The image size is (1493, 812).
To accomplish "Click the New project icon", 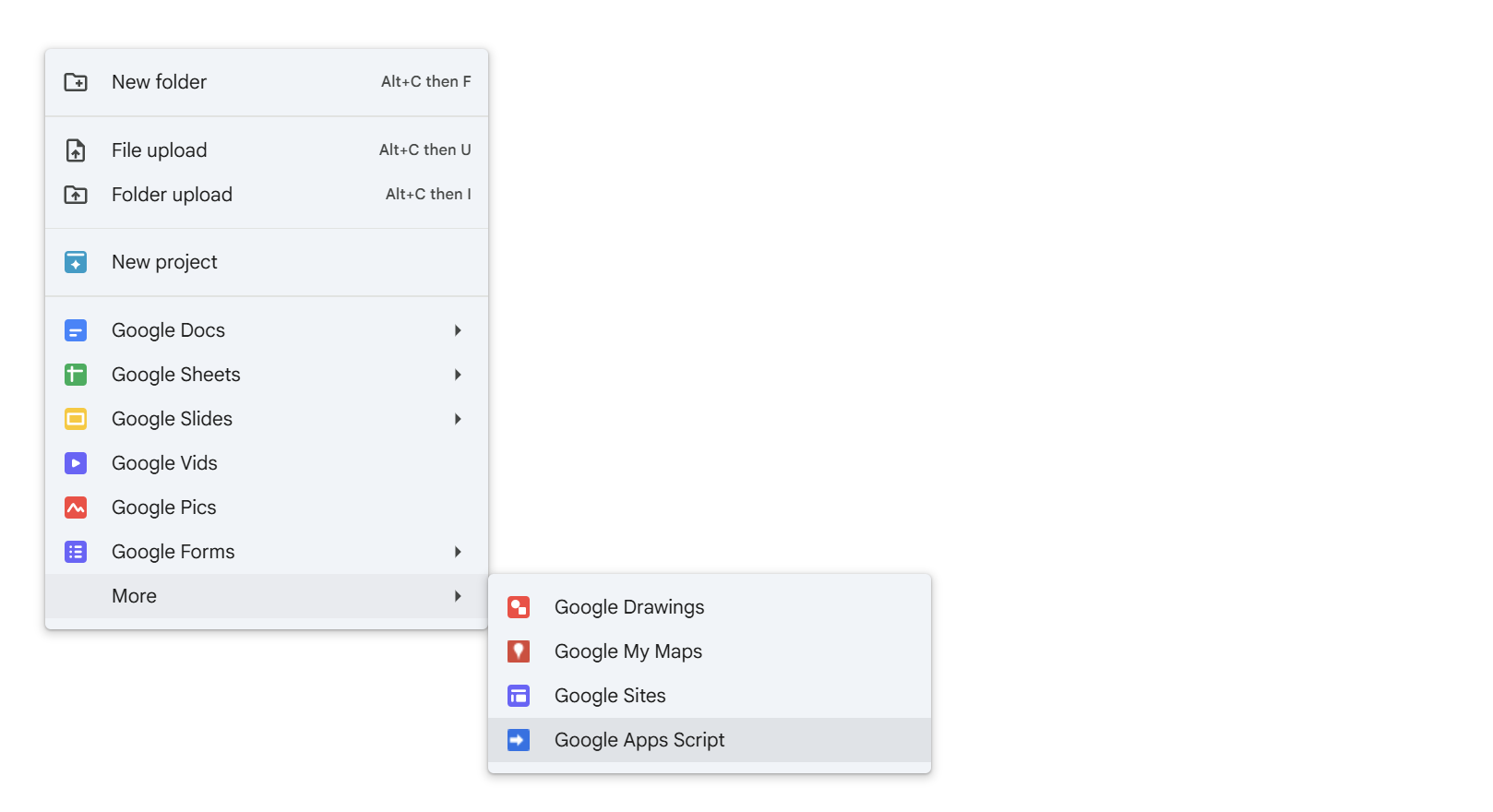I will (76, 262).
